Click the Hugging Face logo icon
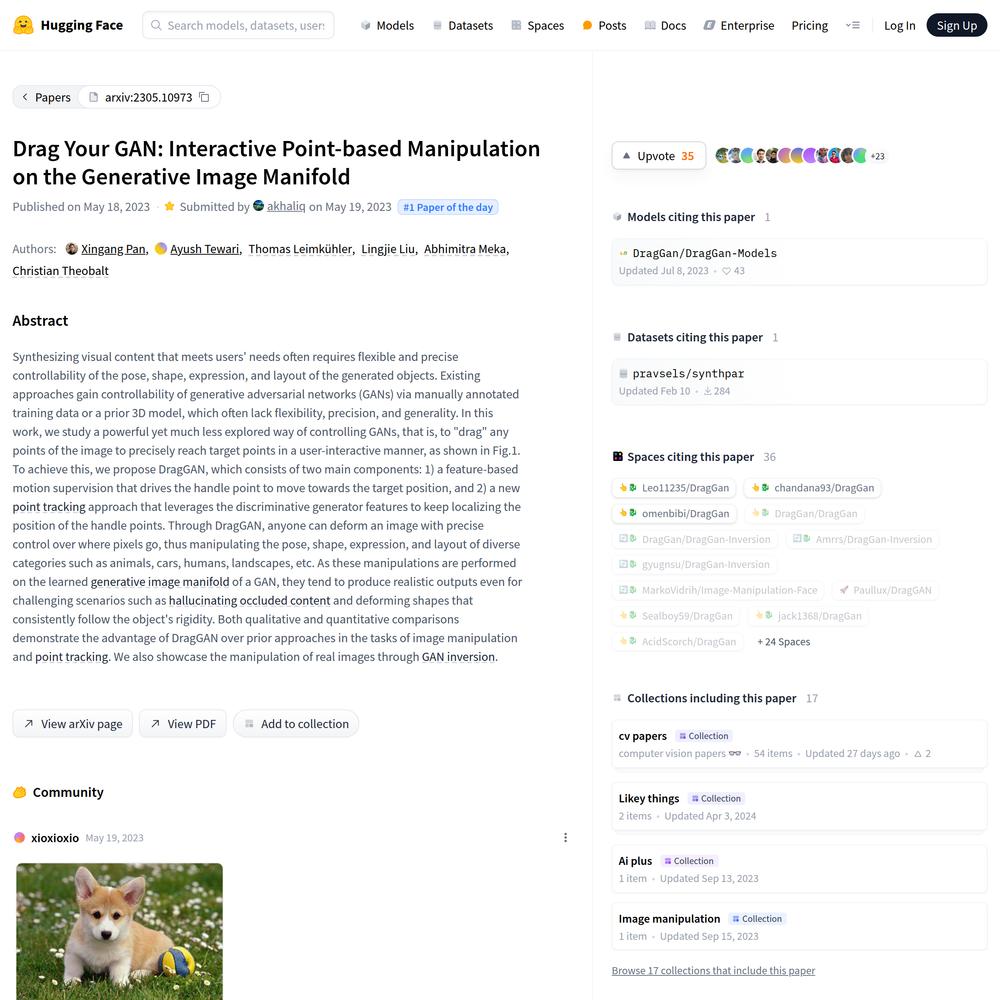Image resolution: width=1000 pixels, height=1000 pixels. [x=24, y=25]
